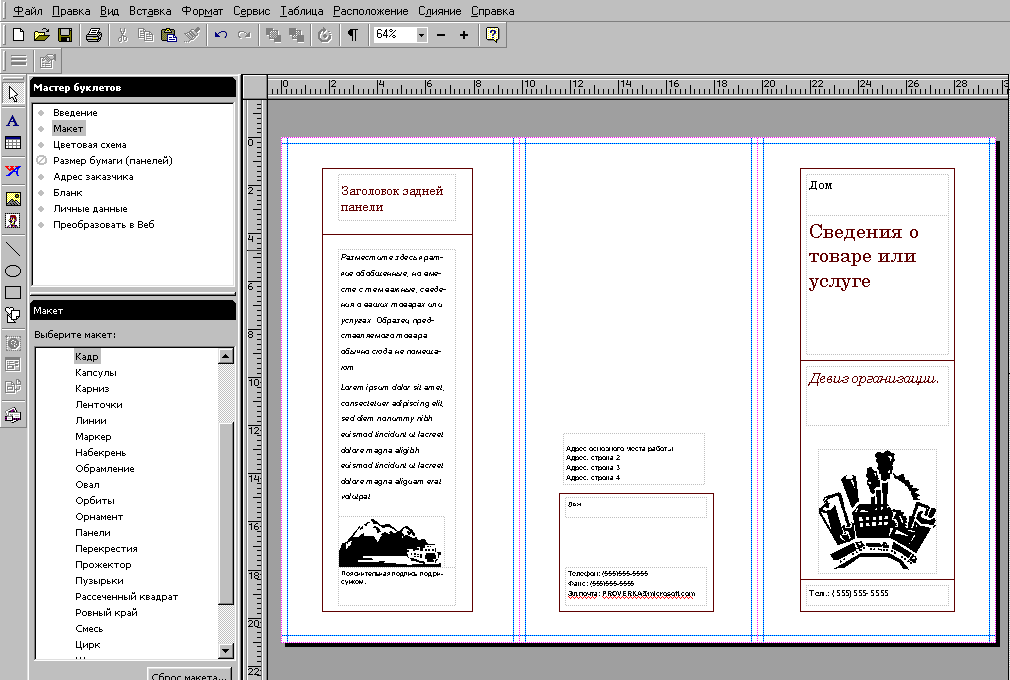Click the Save diskette icon
This screenshot has height=680, width=1010.
[65, 35]
